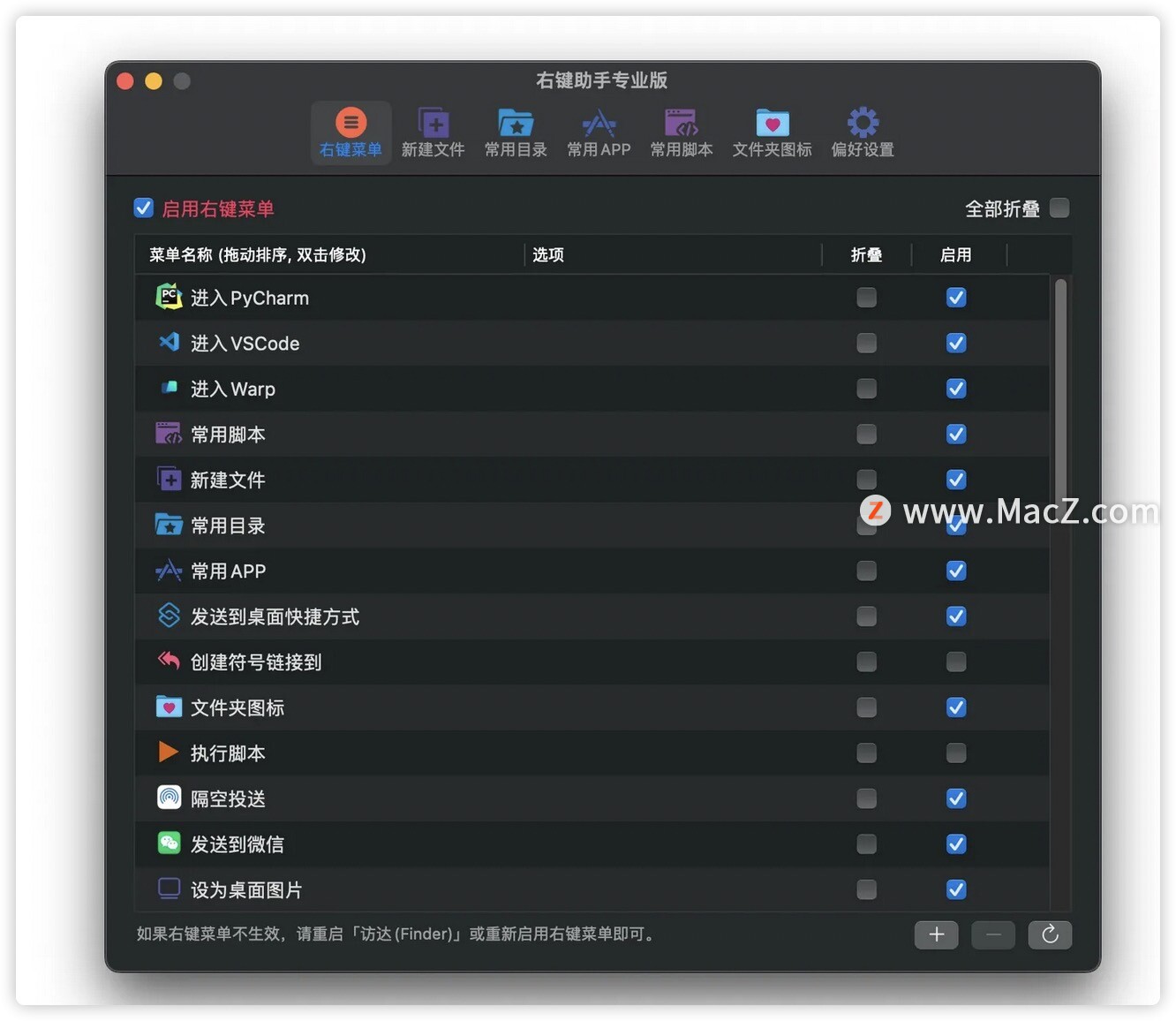Select the 设为桌面图片 row text
Viewport: 1176px width, 1021px height.
point(246,890)
